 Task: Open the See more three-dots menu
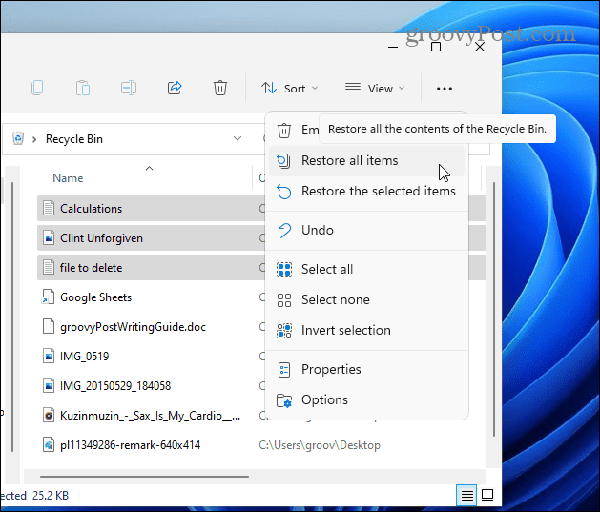pos(444,89)
